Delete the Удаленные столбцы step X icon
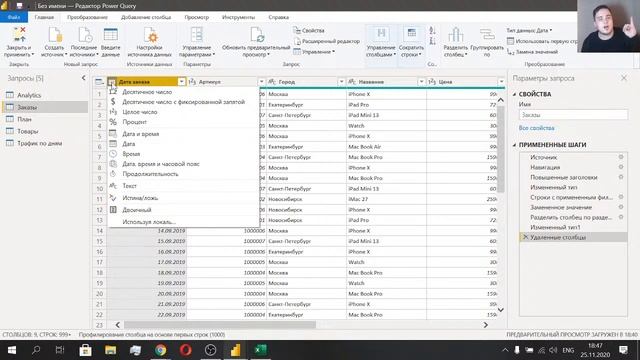 point(525,237)
